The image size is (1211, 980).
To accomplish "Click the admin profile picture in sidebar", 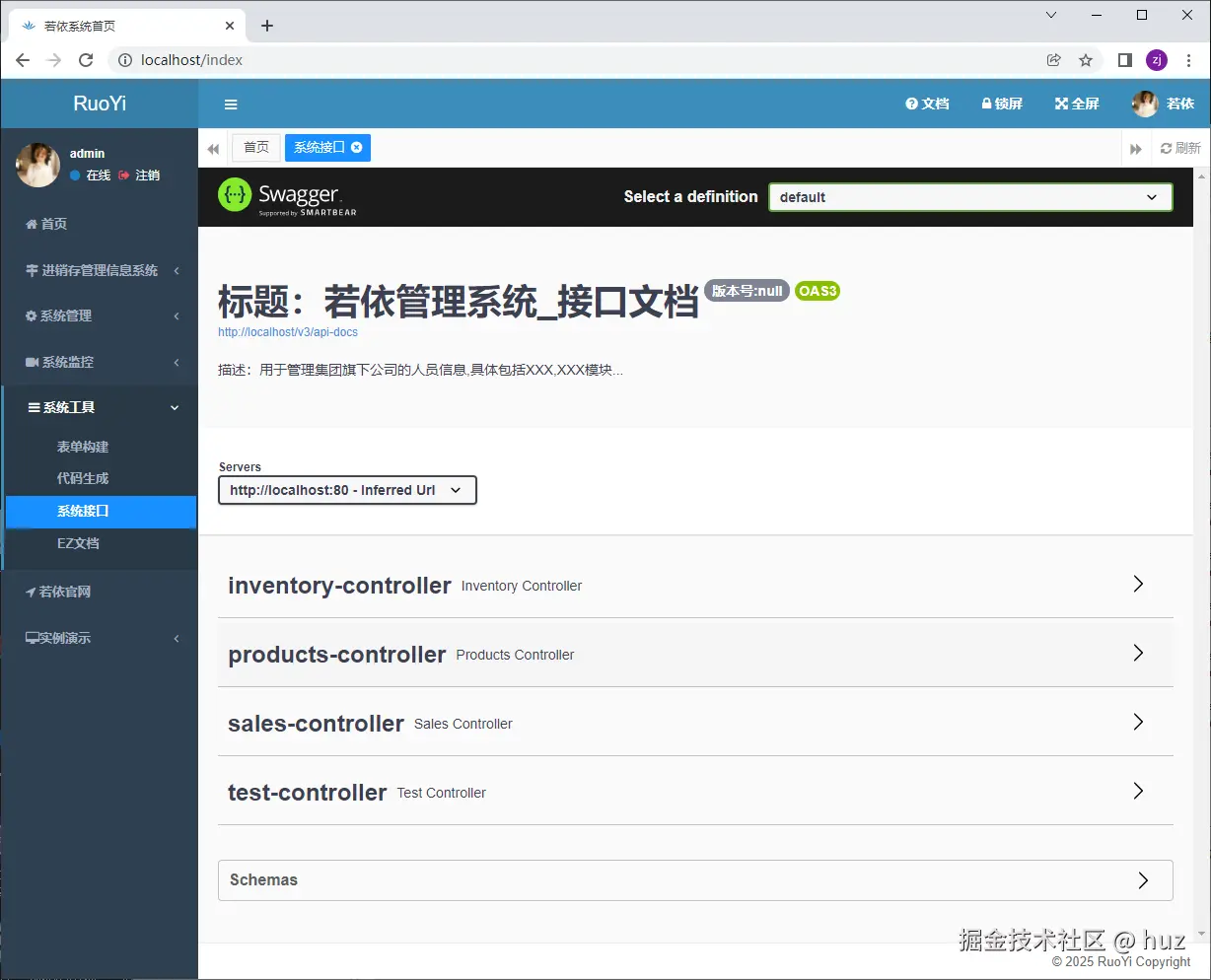I will click(x=37, y=165).
